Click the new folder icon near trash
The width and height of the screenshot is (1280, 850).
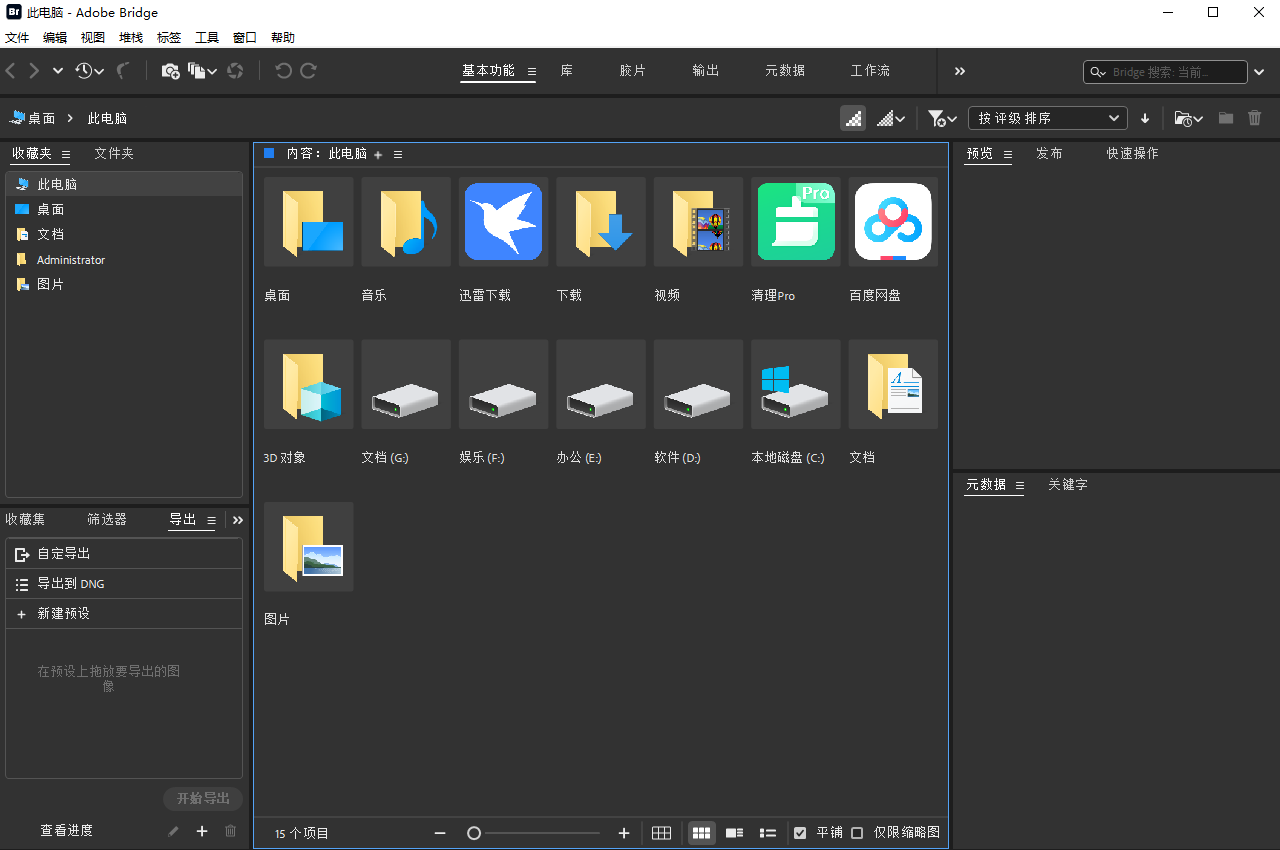pyautogui.click(x=1226, y=118)
